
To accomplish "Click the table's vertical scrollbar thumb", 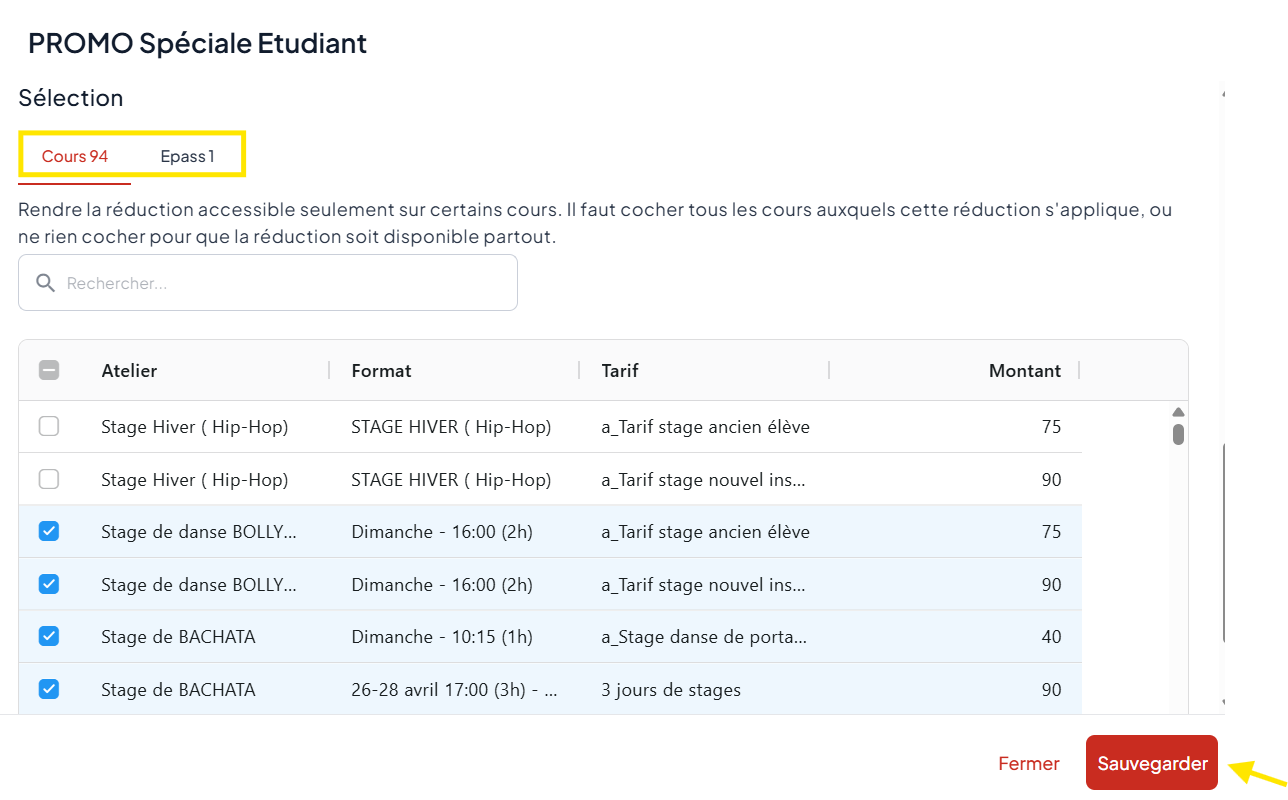I will point(1178,434).
